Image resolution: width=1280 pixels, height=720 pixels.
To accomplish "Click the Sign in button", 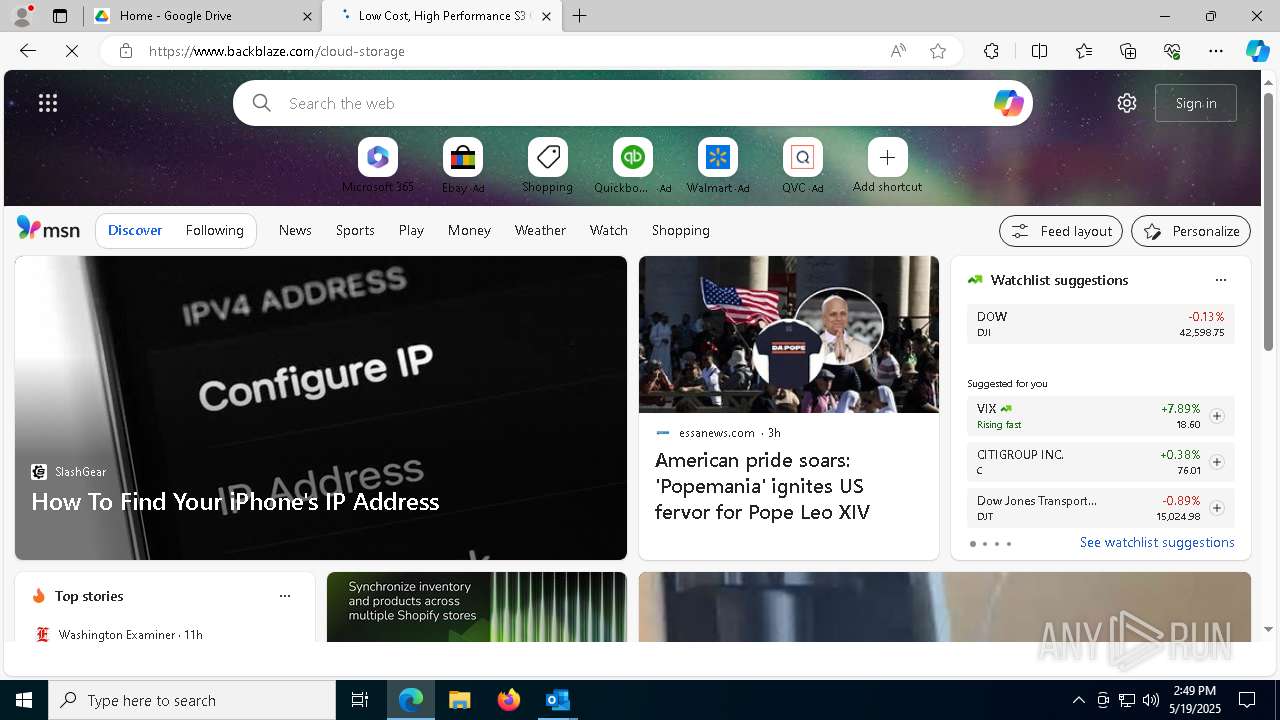I will tap(1196, 103).
